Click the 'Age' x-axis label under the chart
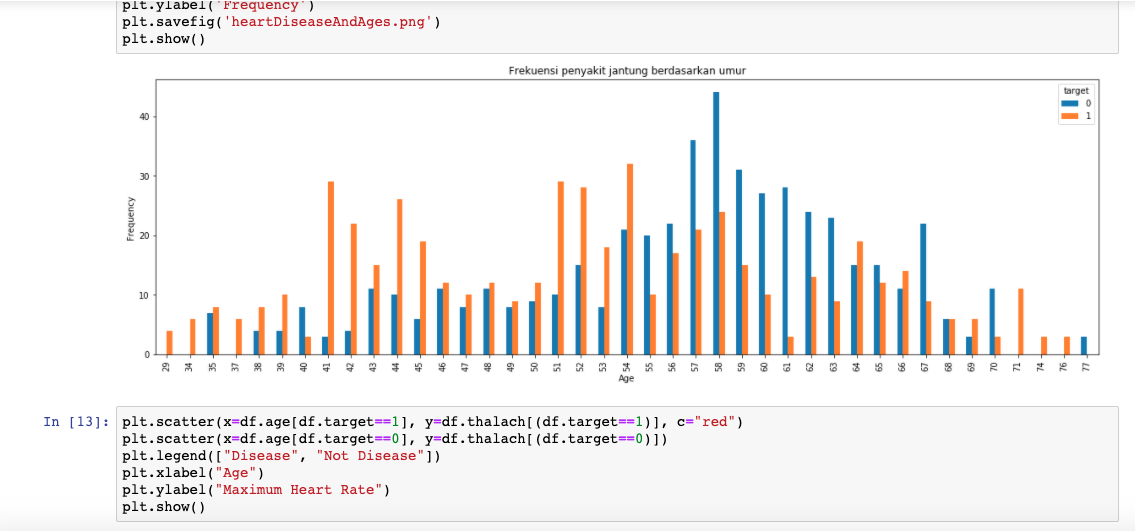The width and height of the screenshot is (1135, 531). tap(626, 379)
